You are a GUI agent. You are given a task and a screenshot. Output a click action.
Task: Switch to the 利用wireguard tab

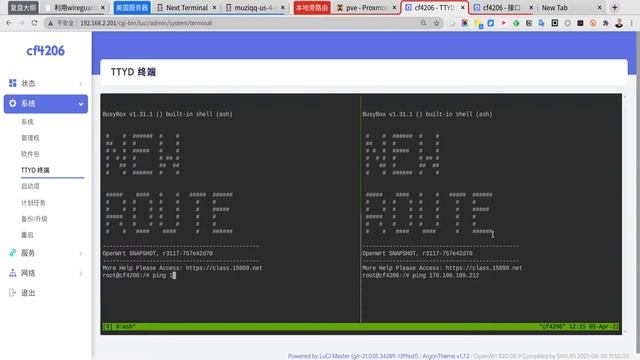tap(74, 7)
